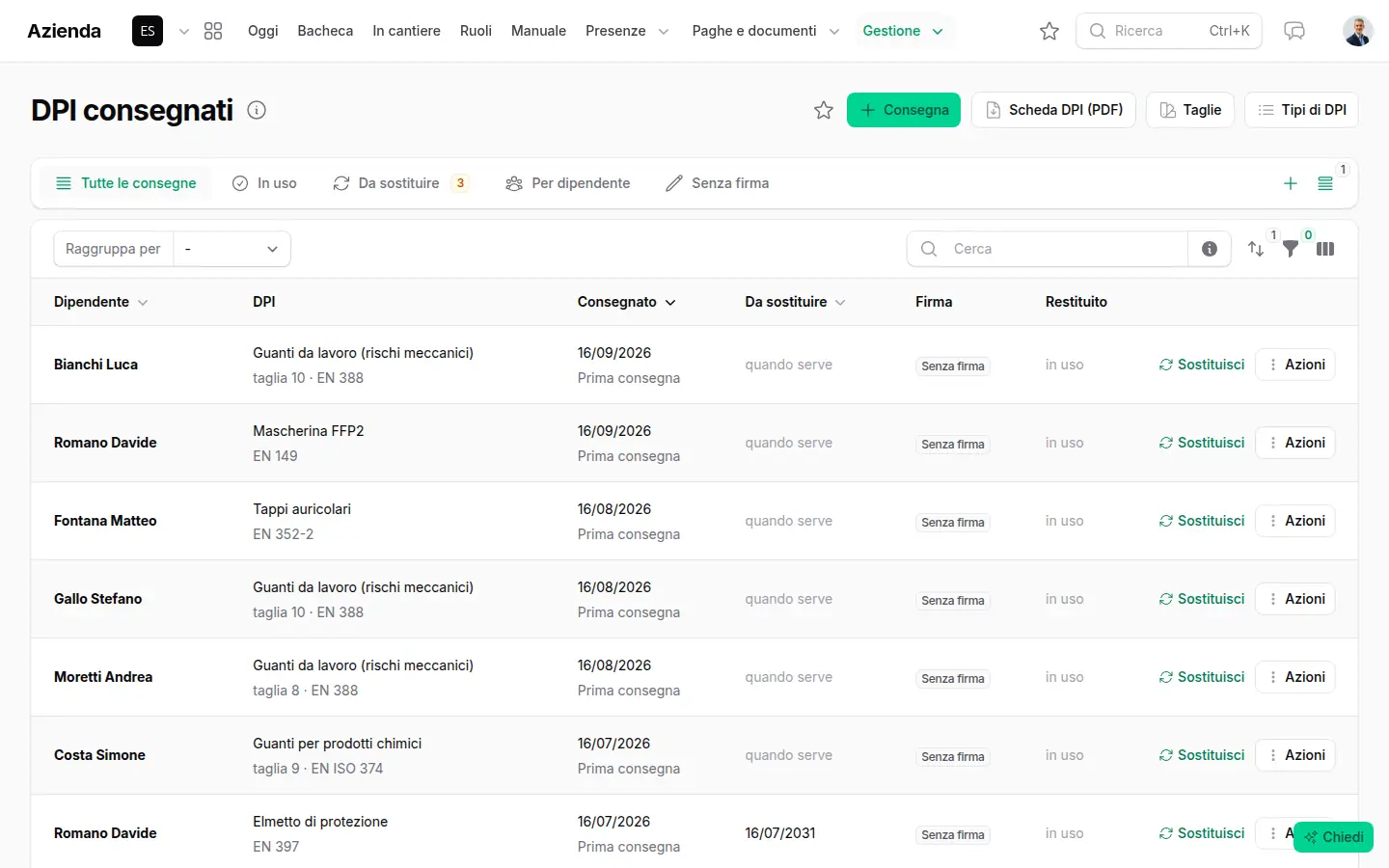Open Azioni for Fontana Matteo

click(1295, 521)
